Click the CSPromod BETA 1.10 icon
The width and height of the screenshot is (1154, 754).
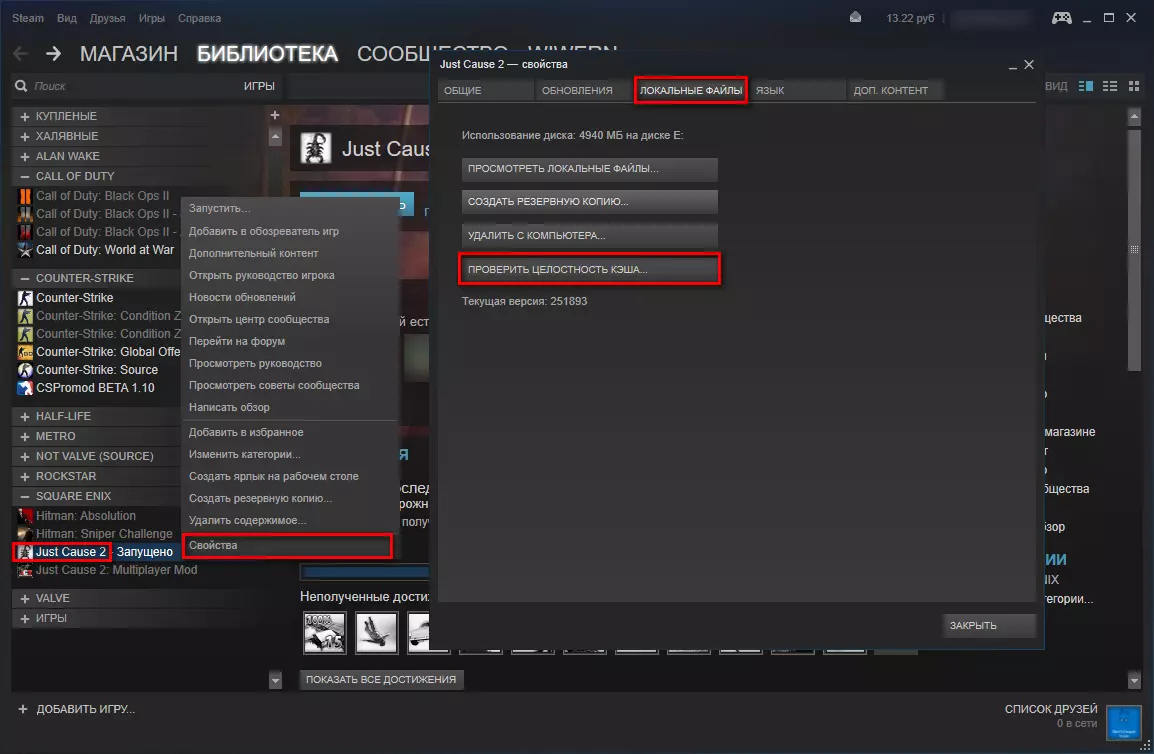[x=25, y=388]
